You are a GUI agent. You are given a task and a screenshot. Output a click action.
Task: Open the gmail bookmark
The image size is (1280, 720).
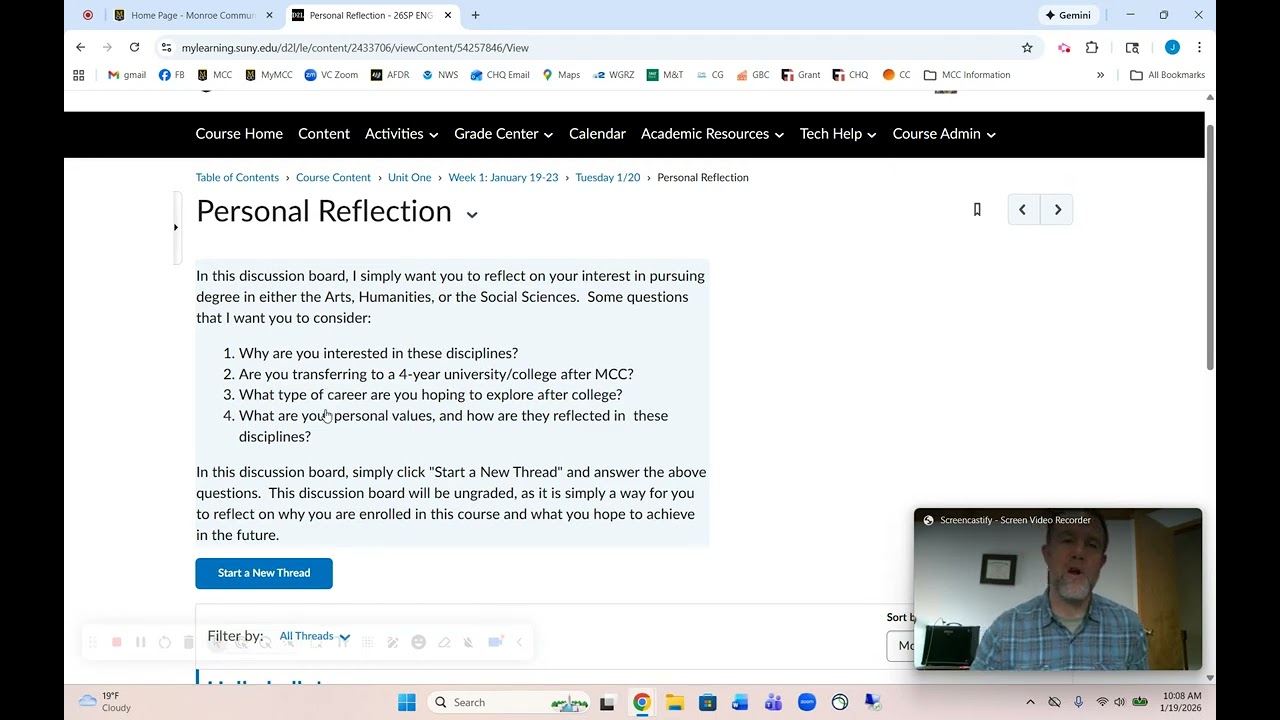[127, 75]
